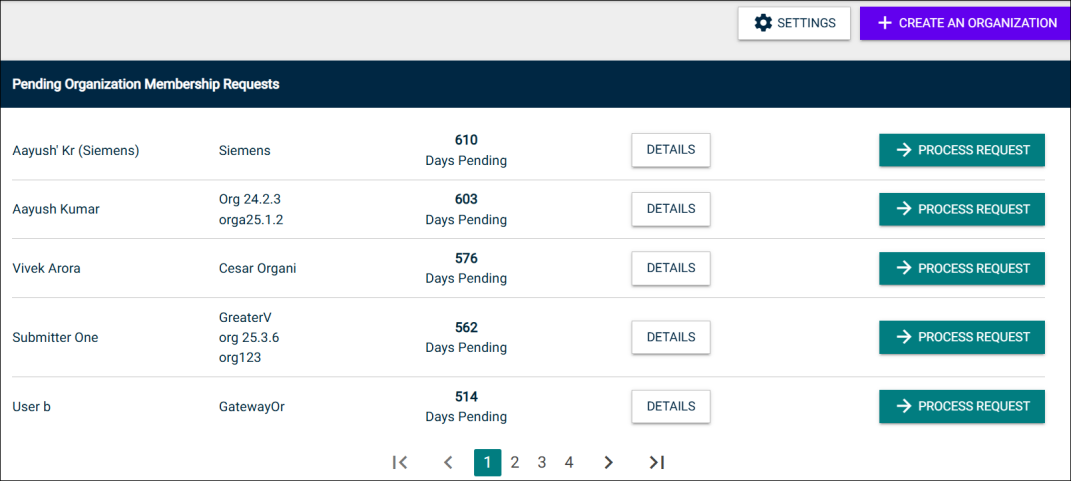Click arrow icon on User b process request
1071x481 pixels.
pos(903,406)
